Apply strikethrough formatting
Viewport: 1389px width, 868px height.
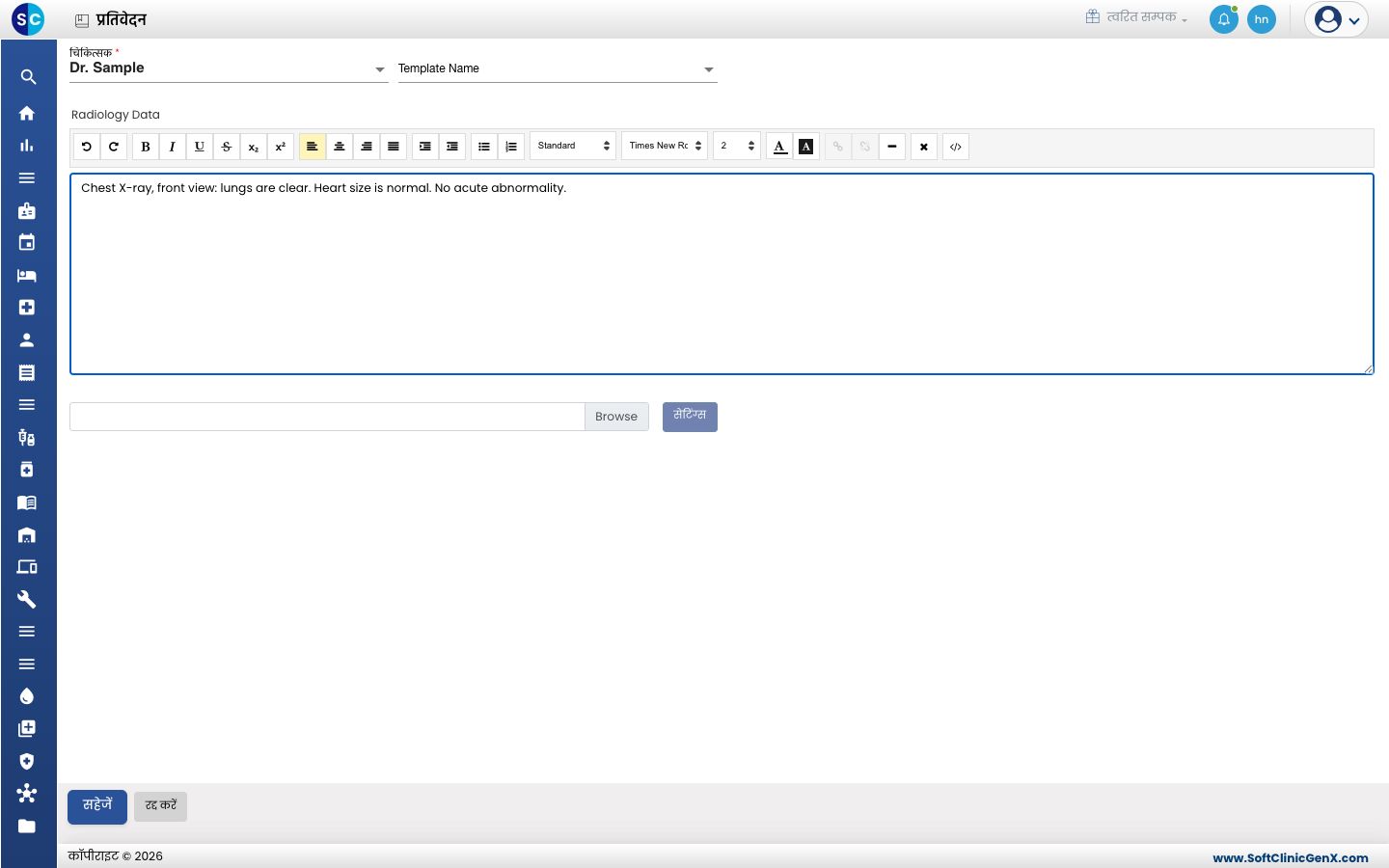click(x=227, y=147)
